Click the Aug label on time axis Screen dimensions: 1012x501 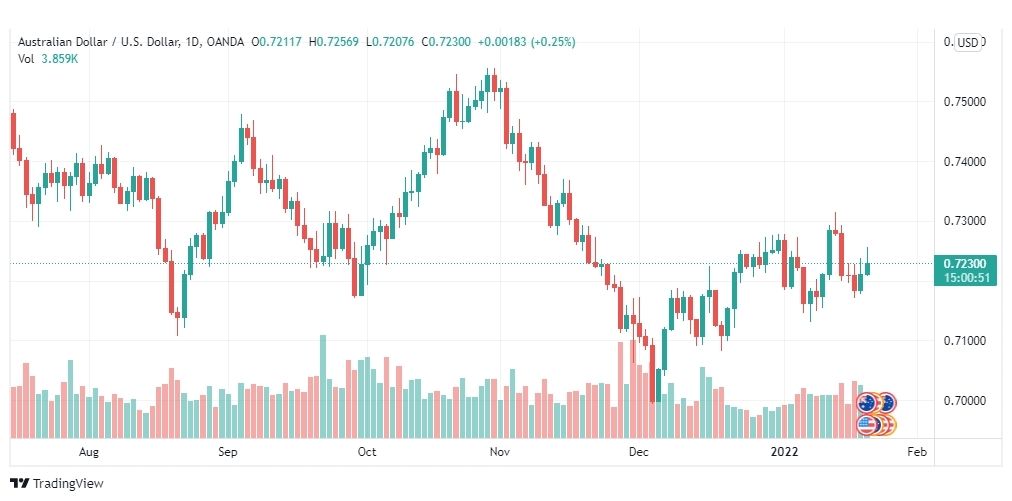click(88, 452)
